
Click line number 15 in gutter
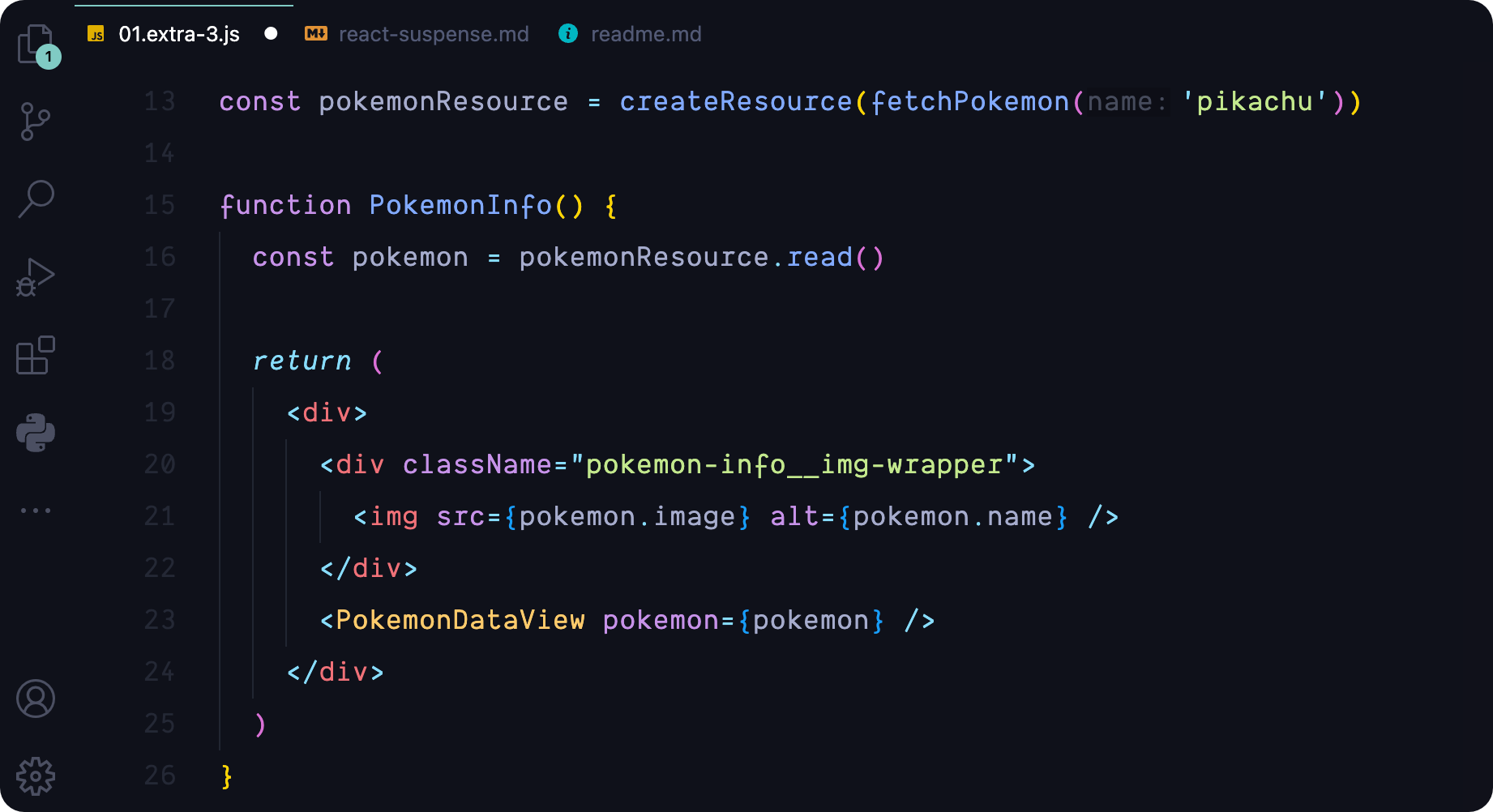[x=160, y=205]
